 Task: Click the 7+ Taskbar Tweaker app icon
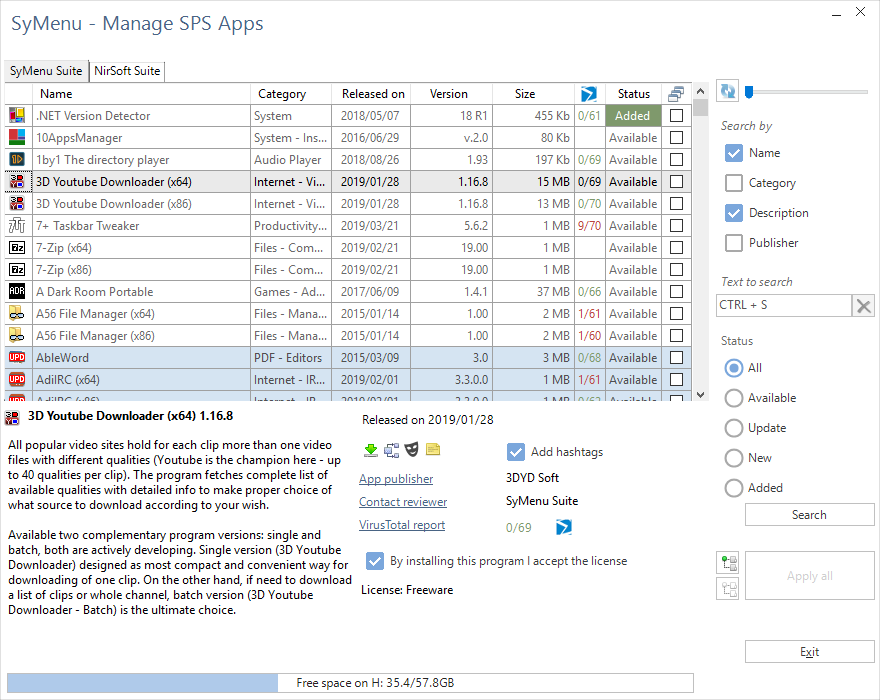[17, 226]
